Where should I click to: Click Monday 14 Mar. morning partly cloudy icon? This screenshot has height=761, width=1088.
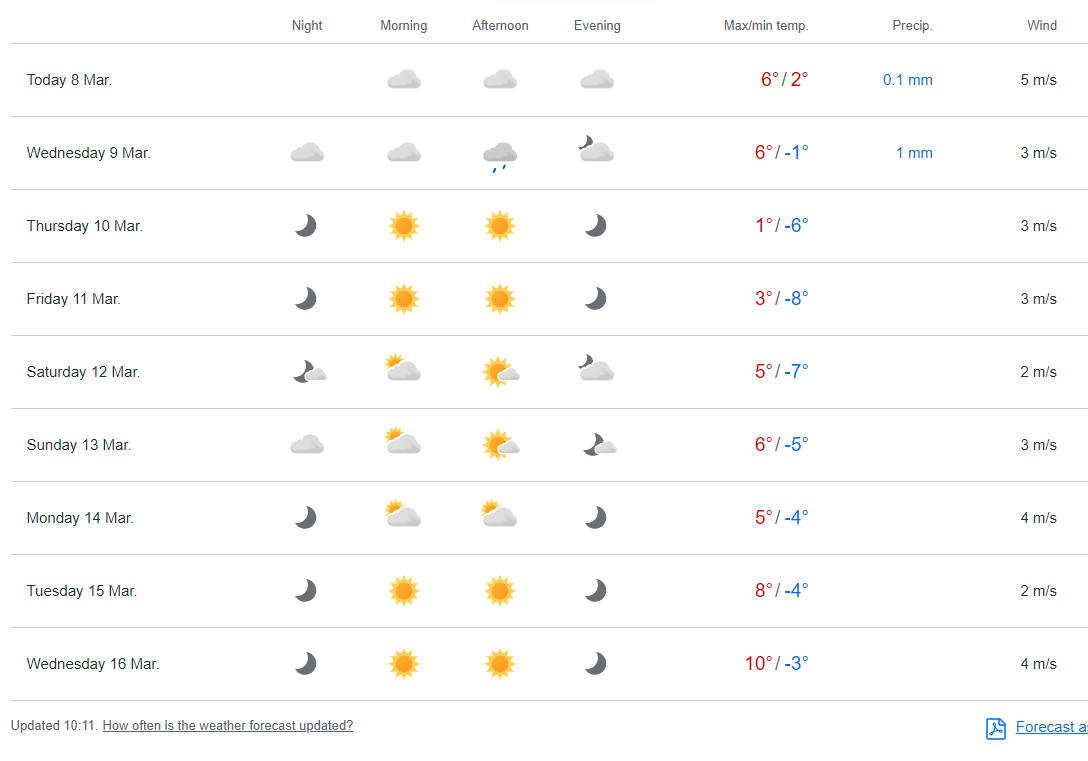(x=403, y=516)
